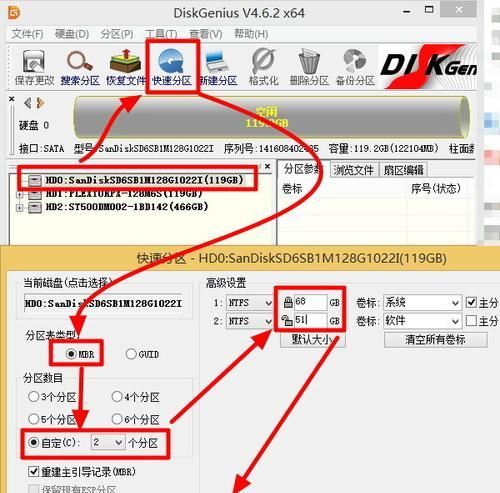Select the 格式化 format tool
Image resolution: width=500 pixels, height=493 pixels.
(x=263, y=67)
